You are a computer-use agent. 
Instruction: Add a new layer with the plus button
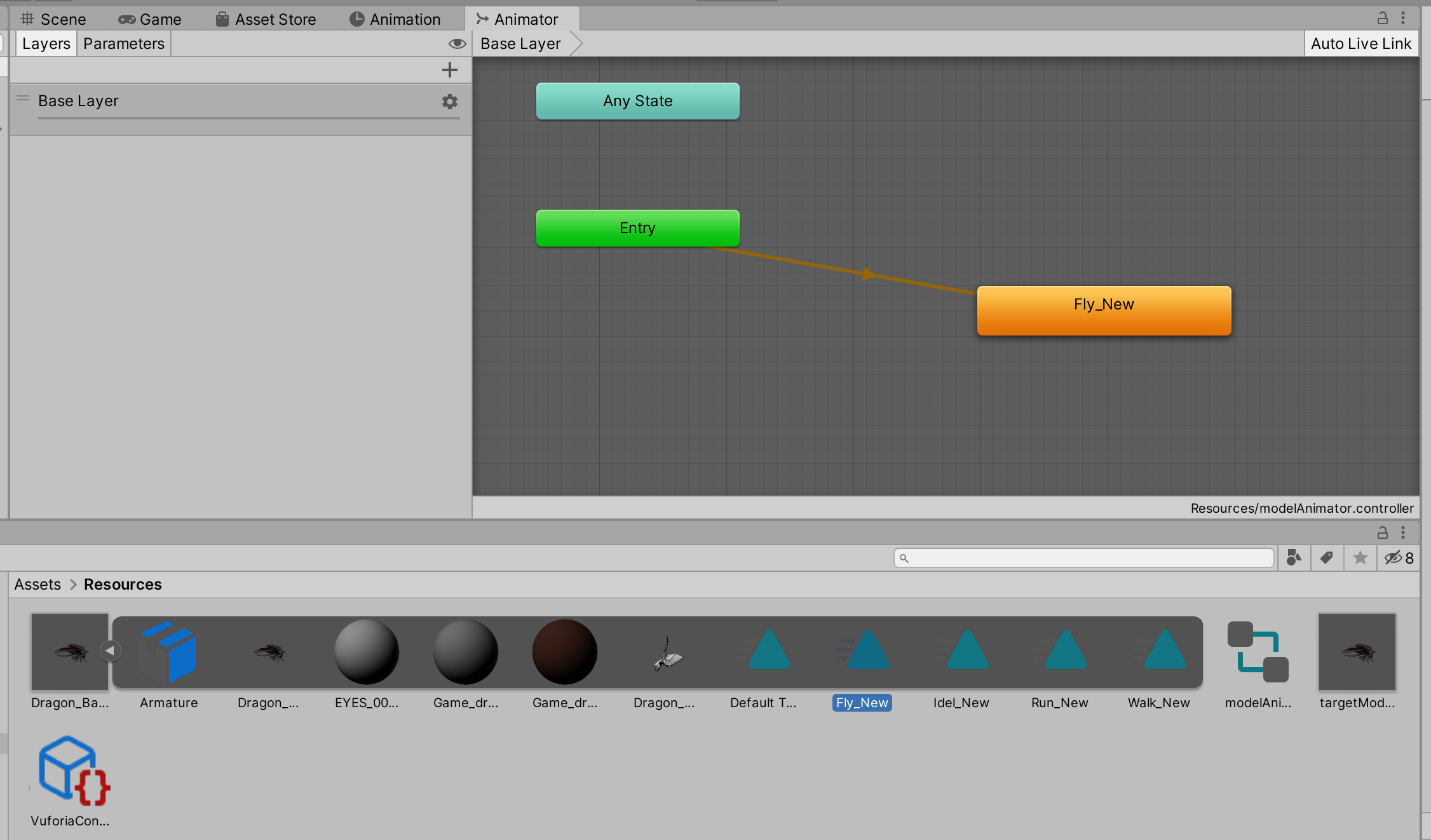pos(450,70)
